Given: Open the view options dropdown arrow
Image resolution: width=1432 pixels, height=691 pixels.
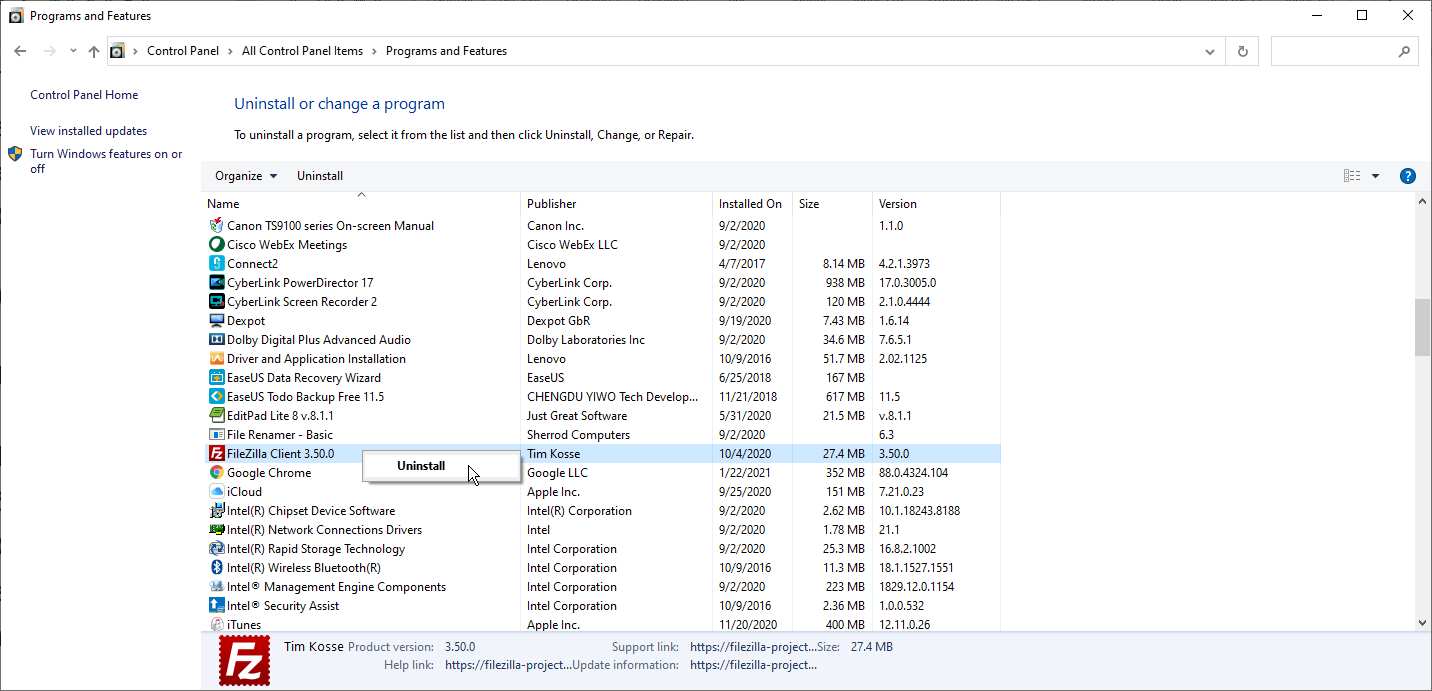Looking at the screenshot, I should 1375,176.
